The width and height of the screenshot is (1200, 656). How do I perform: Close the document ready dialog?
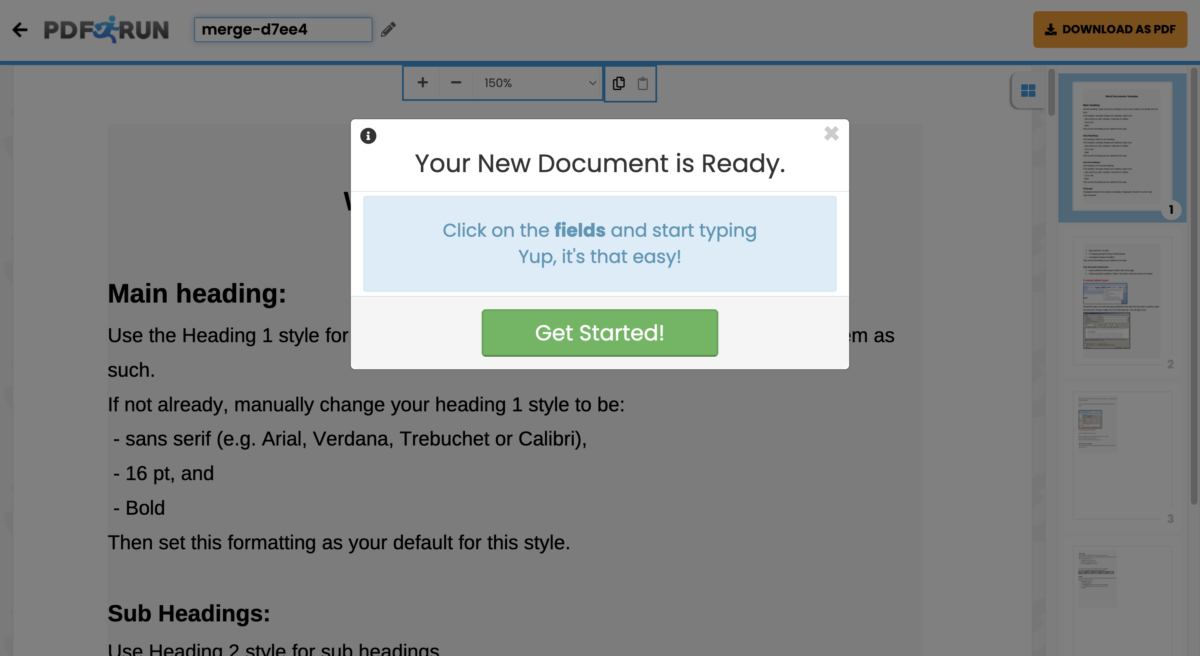[831, 134]
